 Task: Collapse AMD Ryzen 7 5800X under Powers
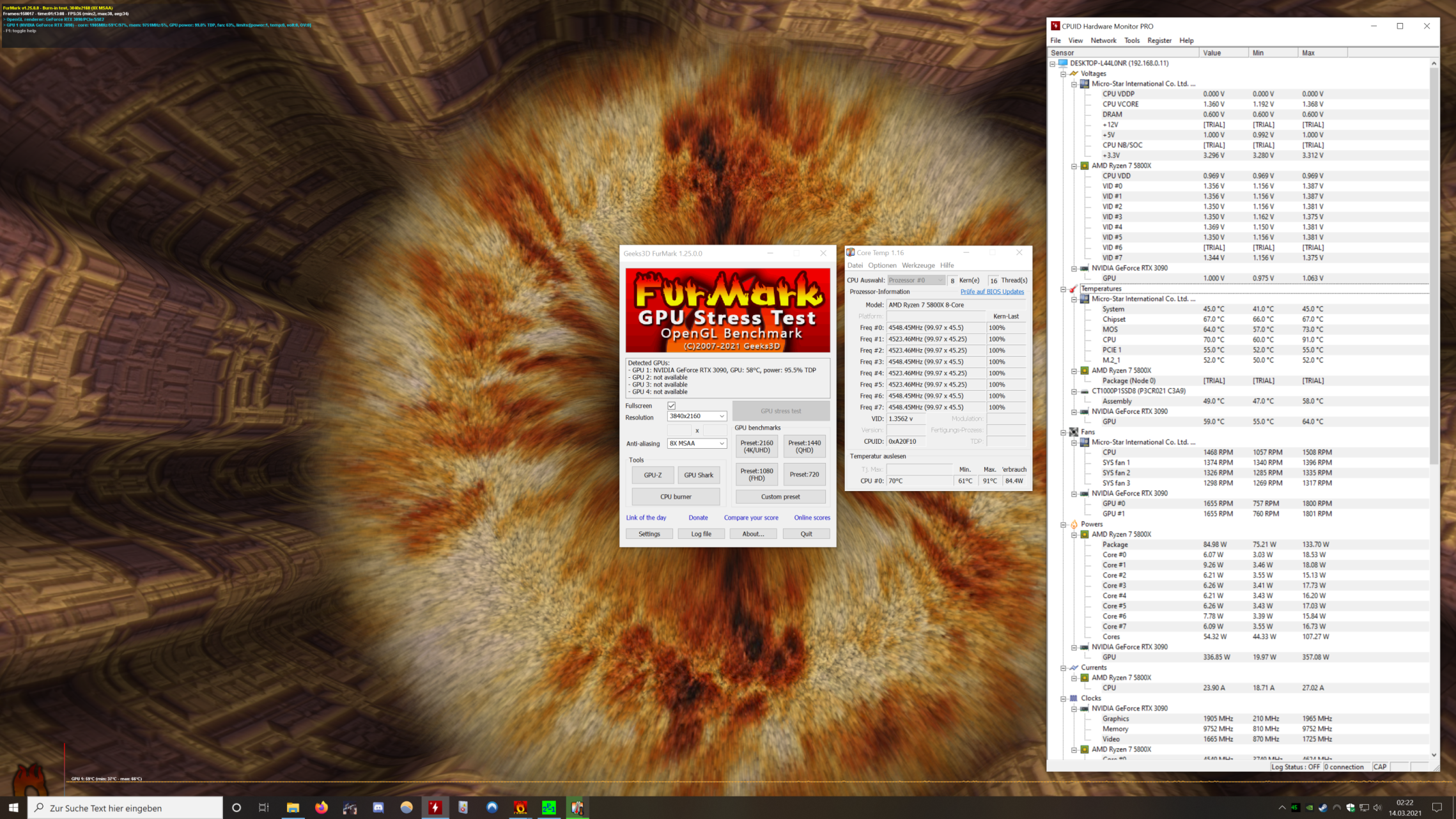tap(1074, 534)
